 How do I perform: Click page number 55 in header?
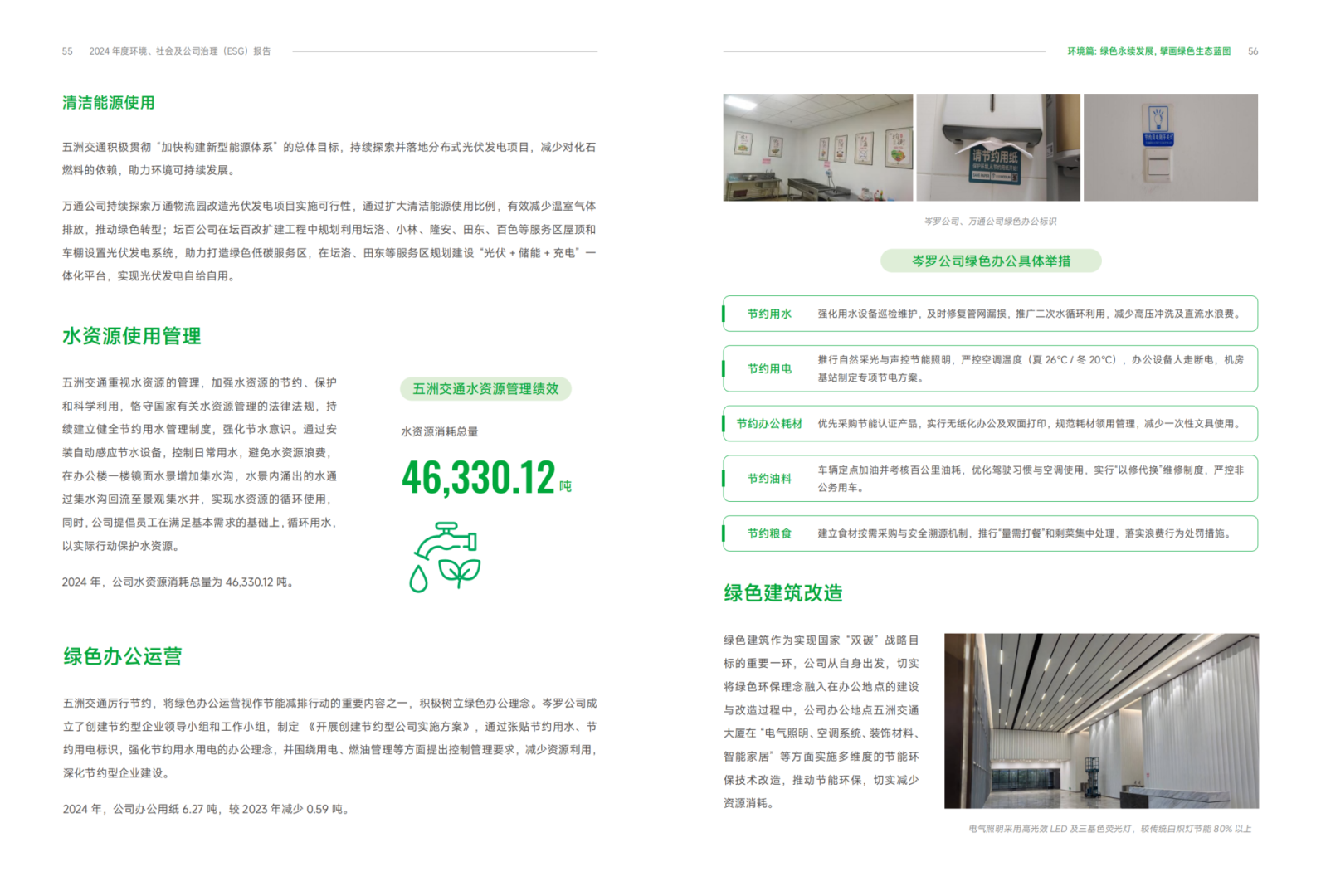(67, 51)
